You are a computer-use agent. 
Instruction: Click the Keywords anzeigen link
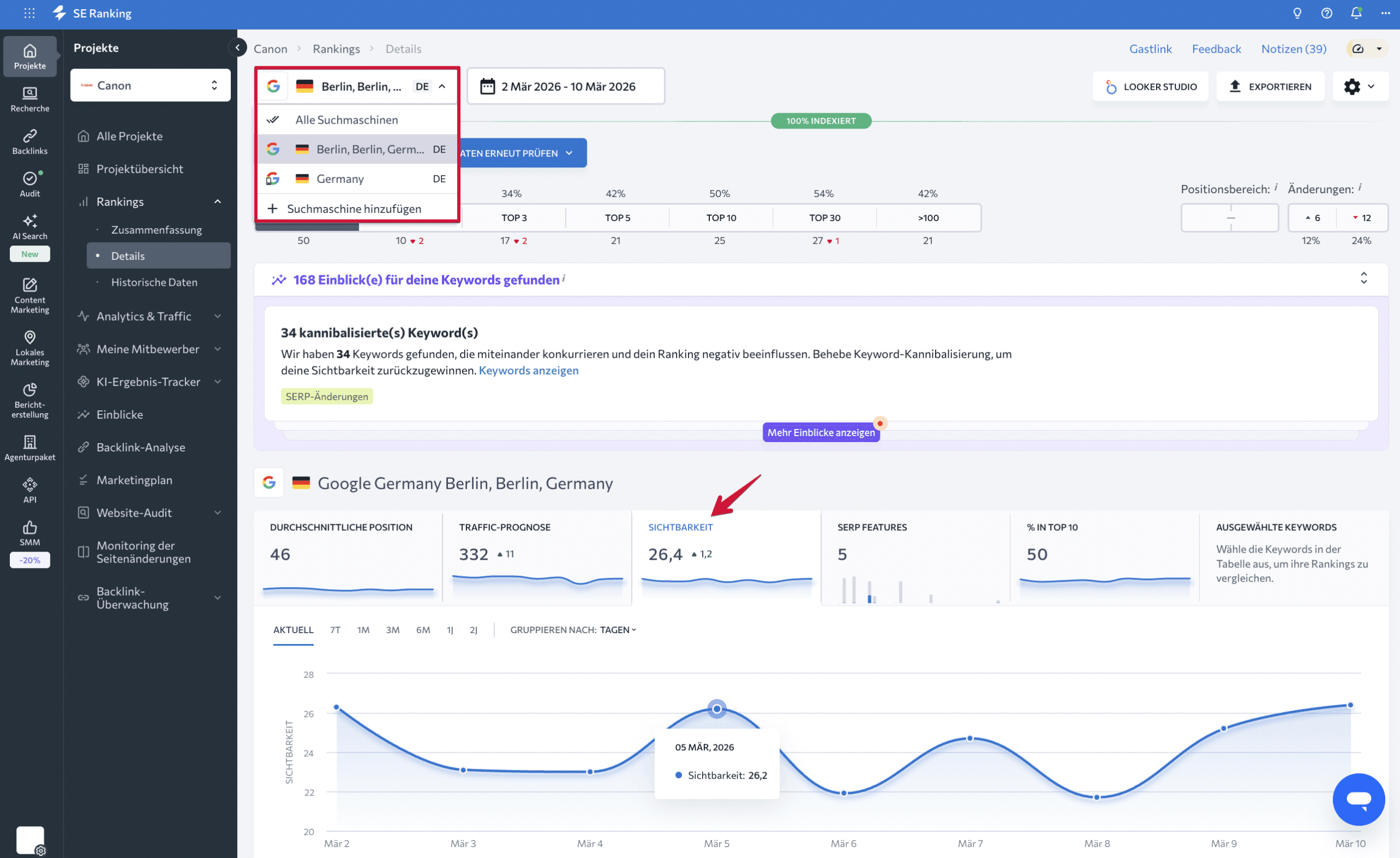point(528,370)
